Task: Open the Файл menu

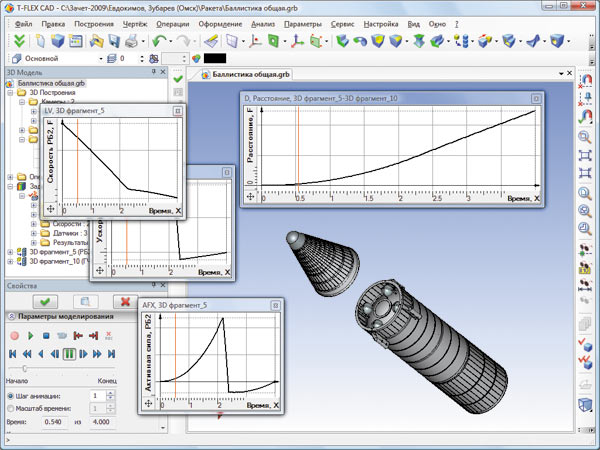Action: coord(23,24)
